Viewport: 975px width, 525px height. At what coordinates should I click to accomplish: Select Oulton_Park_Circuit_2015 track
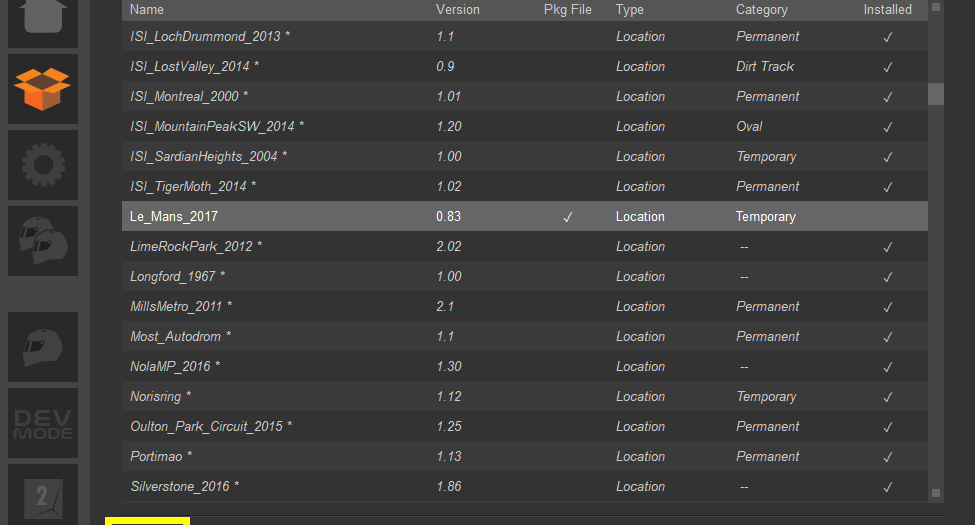point(525,426)
